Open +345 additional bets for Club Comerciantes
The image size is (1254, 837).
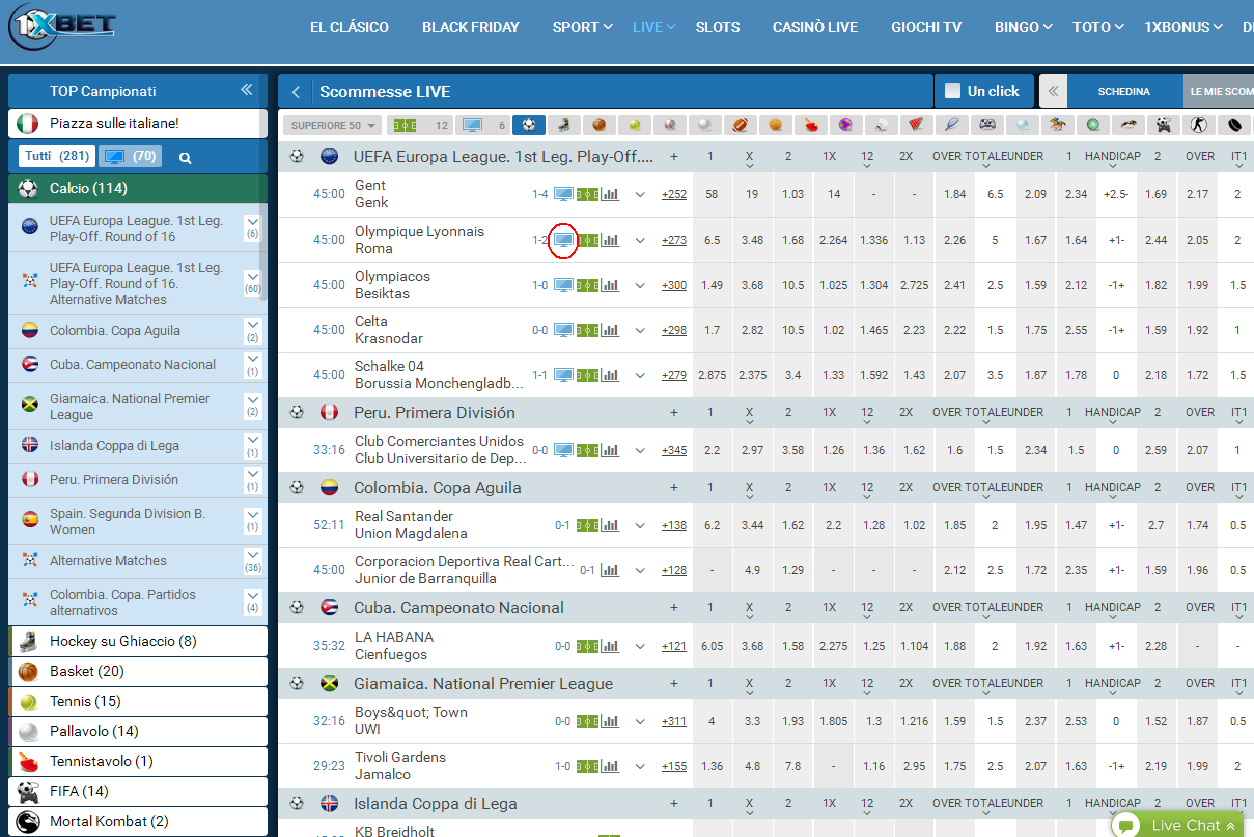coord(675,450)
